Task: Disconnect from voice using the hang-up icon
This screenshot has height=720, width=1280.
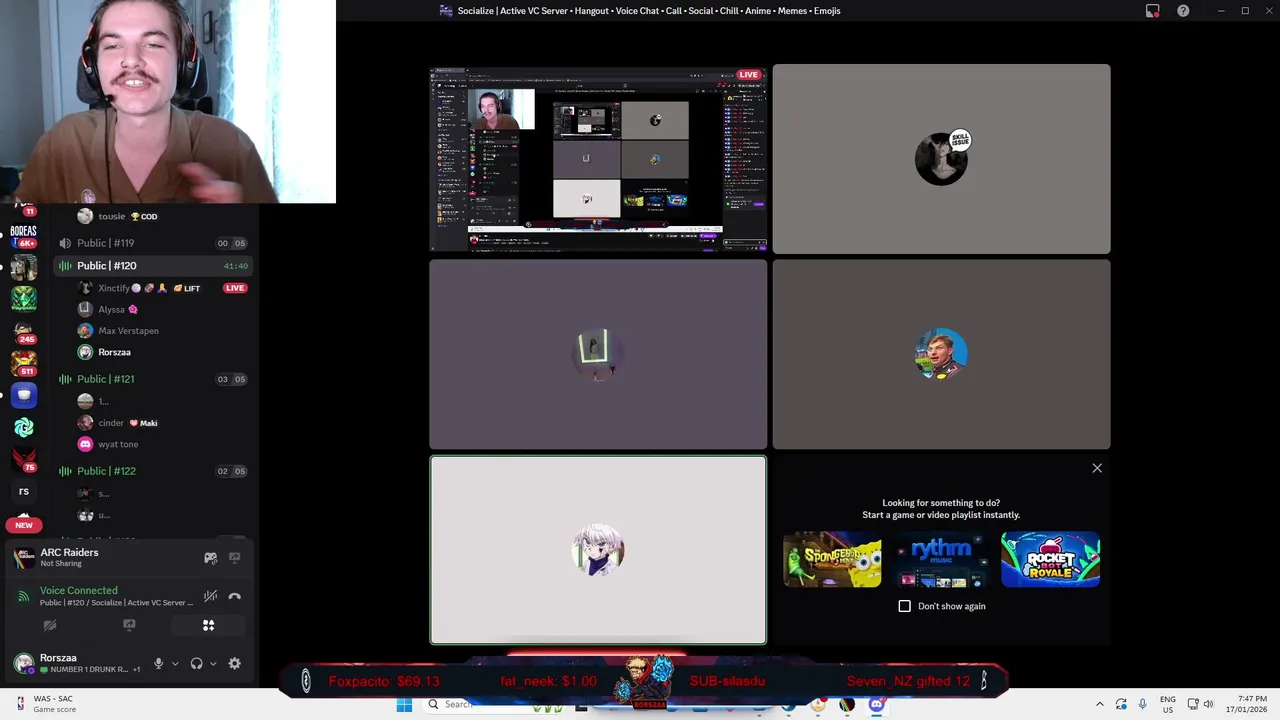Action: (234, 596)
